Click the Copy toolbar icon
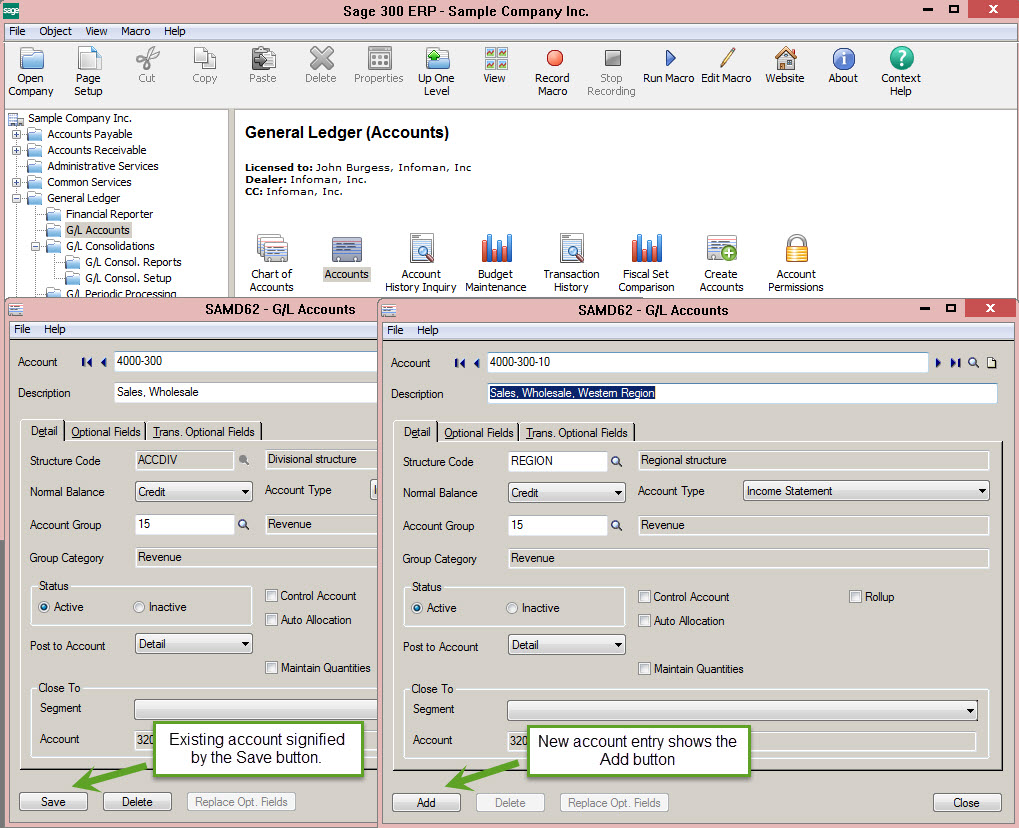1019x828 pixels. 205,58
